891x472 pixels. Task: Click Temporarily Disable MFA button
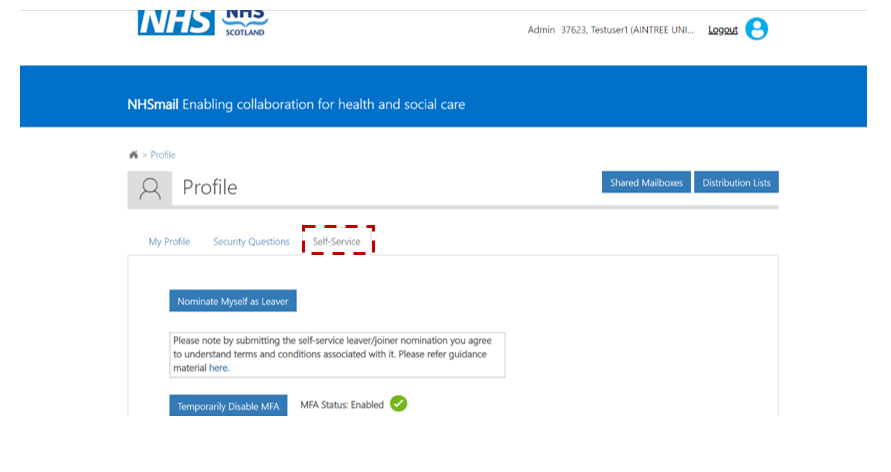228,406
